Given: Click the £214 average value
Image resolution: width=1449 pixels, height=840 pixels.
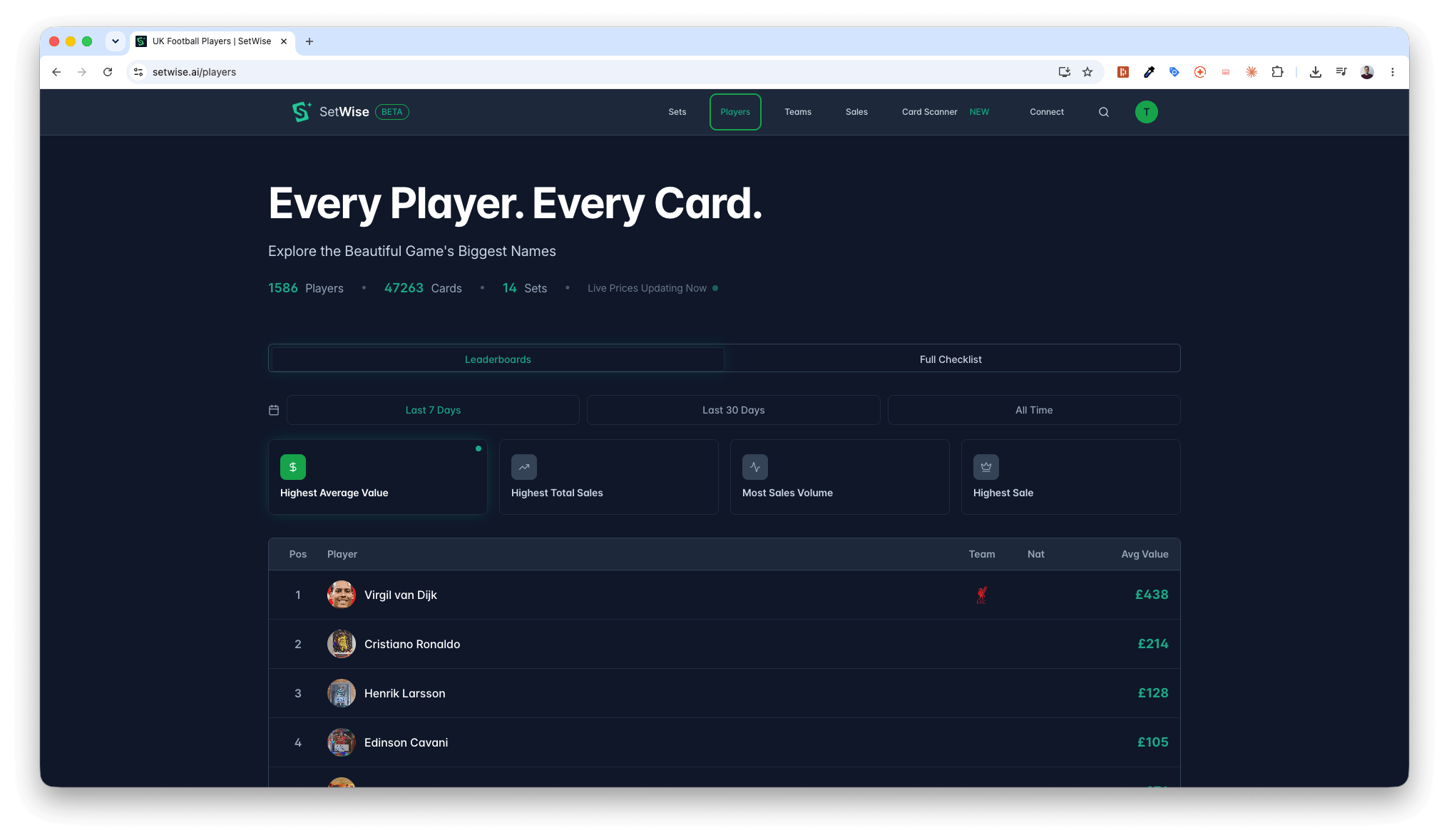Looking at the screenshot, I should point(1153,644).
